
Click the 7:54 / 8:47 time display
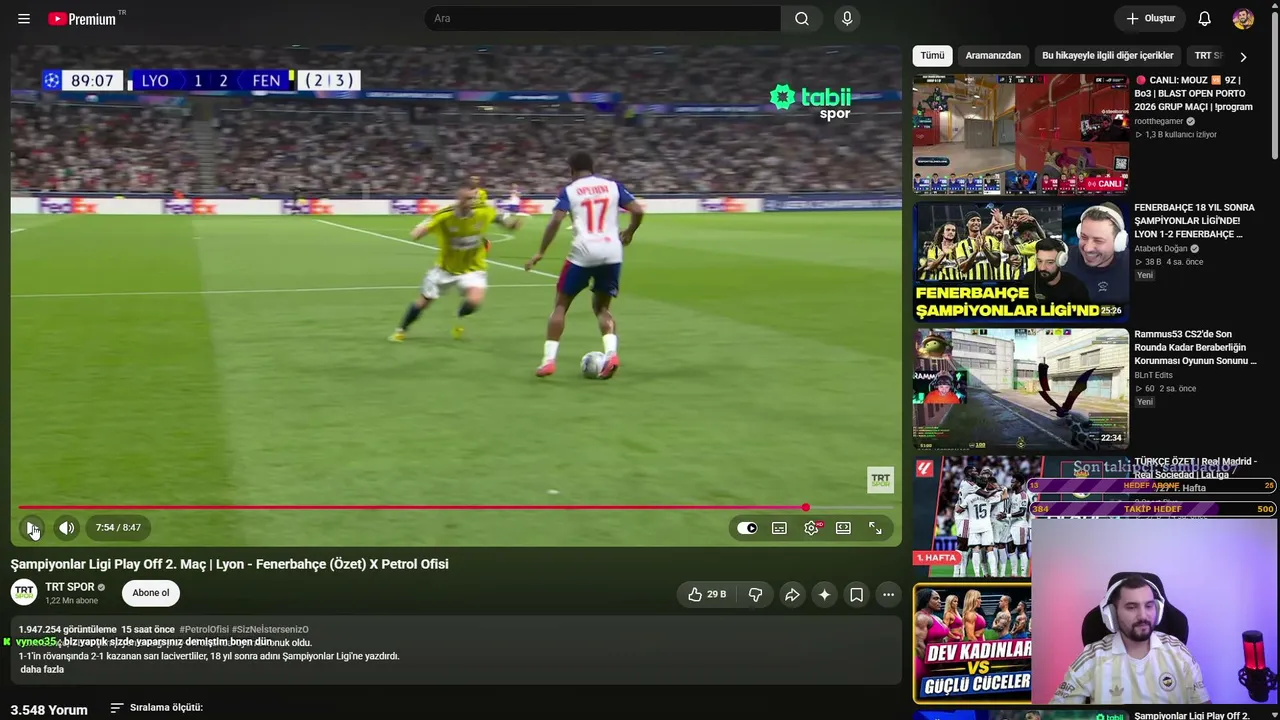tap(118, 528)
